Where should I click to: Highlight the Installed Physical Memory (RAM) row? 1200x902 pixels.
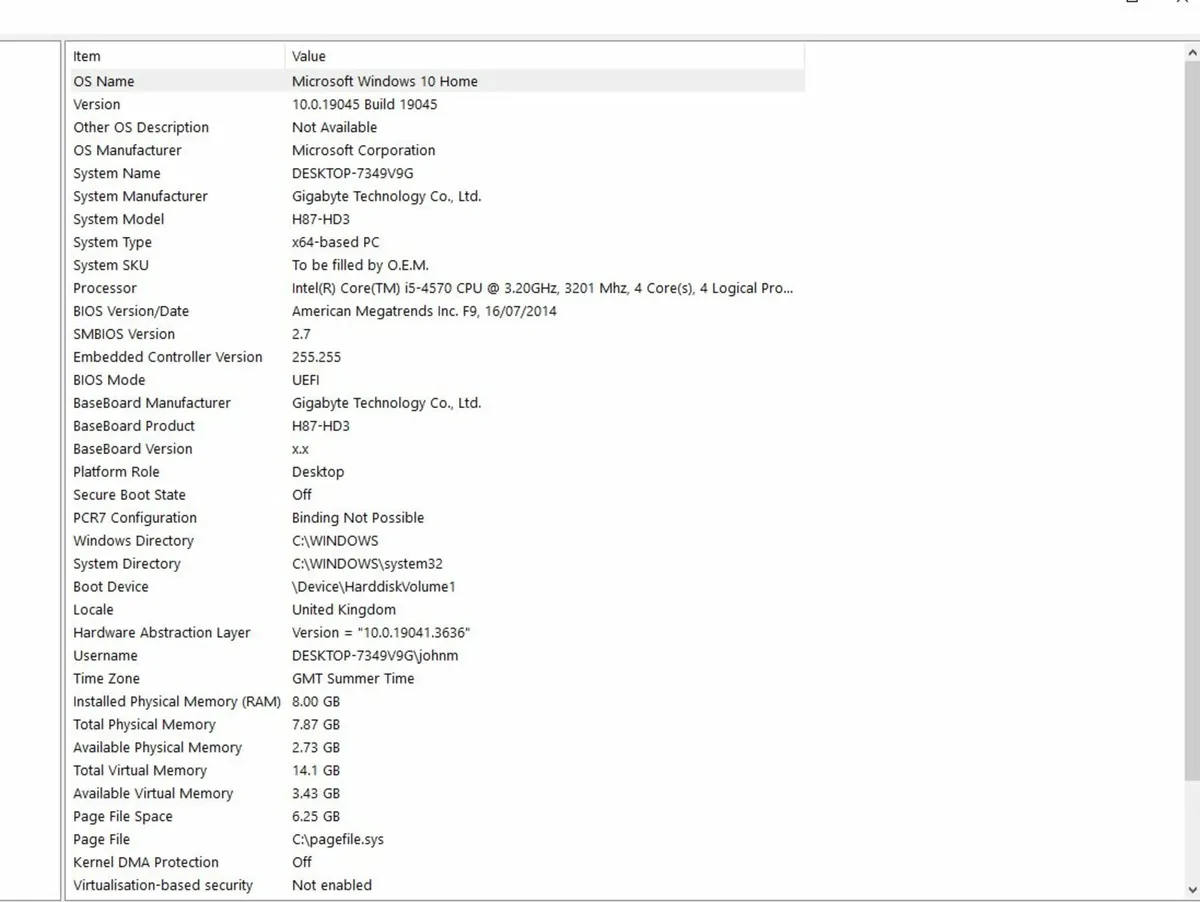click(177, 703)
